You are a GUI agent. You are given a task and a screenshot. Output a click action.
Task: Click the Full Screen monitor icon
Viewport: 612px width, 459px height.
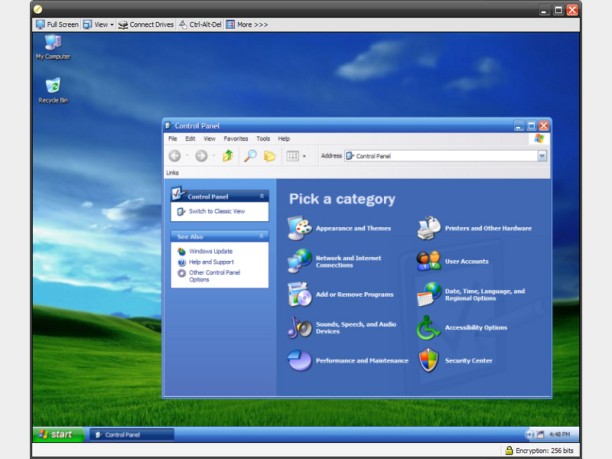(40, 25)
